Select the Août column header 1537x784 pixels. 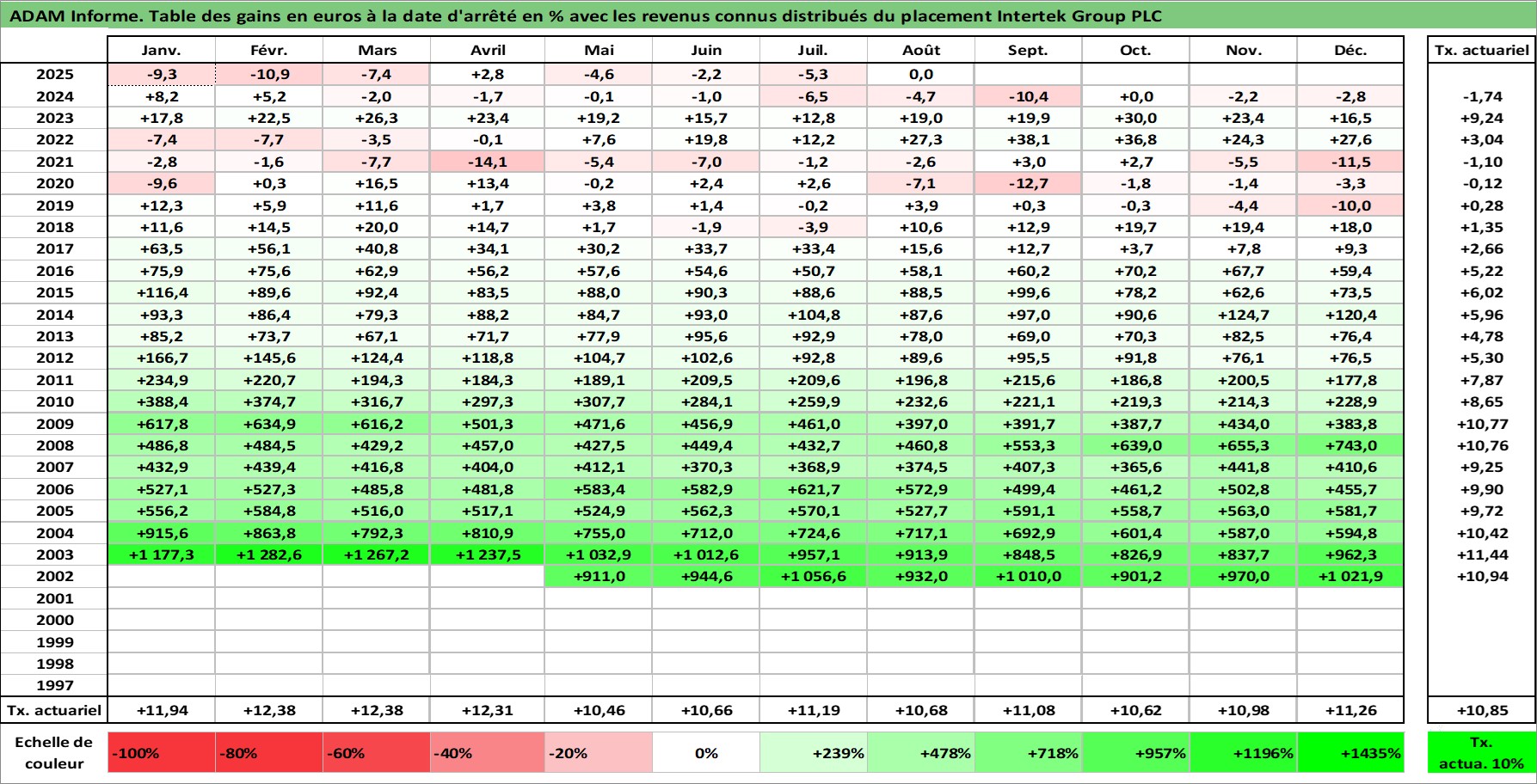click(920, 50)
